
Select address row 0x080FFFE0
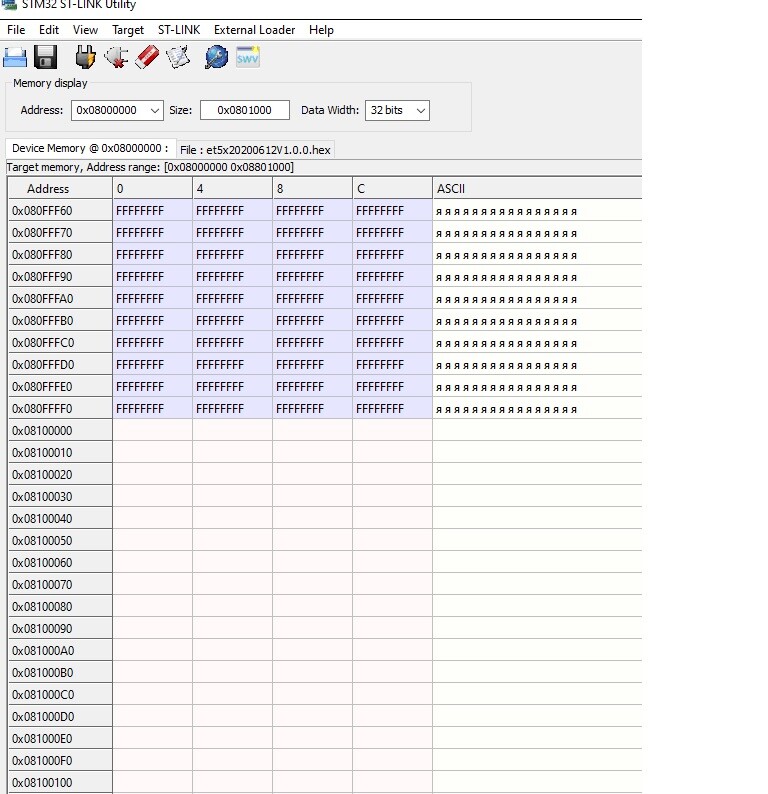point(60,386)
